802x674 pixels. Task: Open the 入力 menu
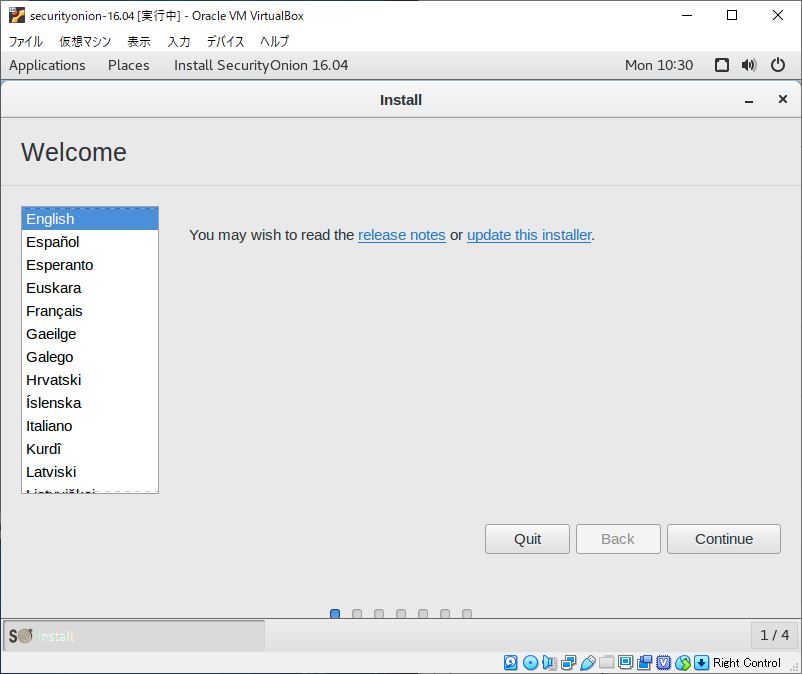[179, 41]
